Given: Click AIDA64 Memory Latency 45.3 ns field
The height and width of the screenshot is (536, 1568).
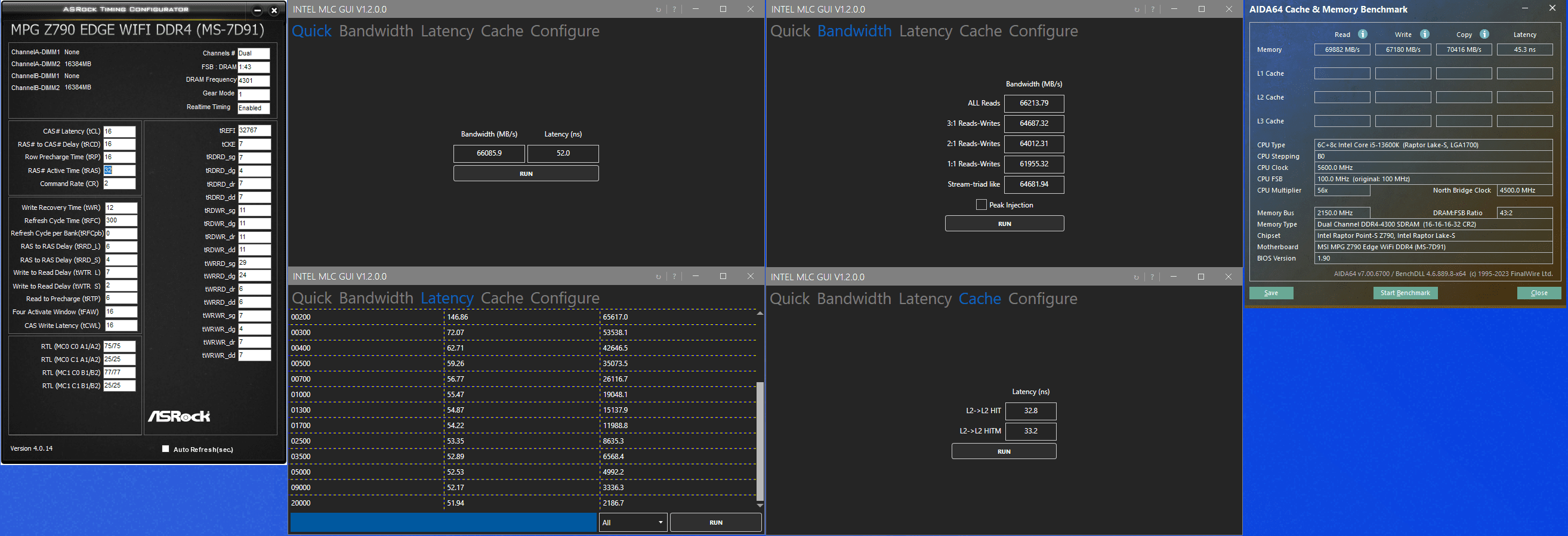Looking at the screenshot, I should tap(1525, 50).
